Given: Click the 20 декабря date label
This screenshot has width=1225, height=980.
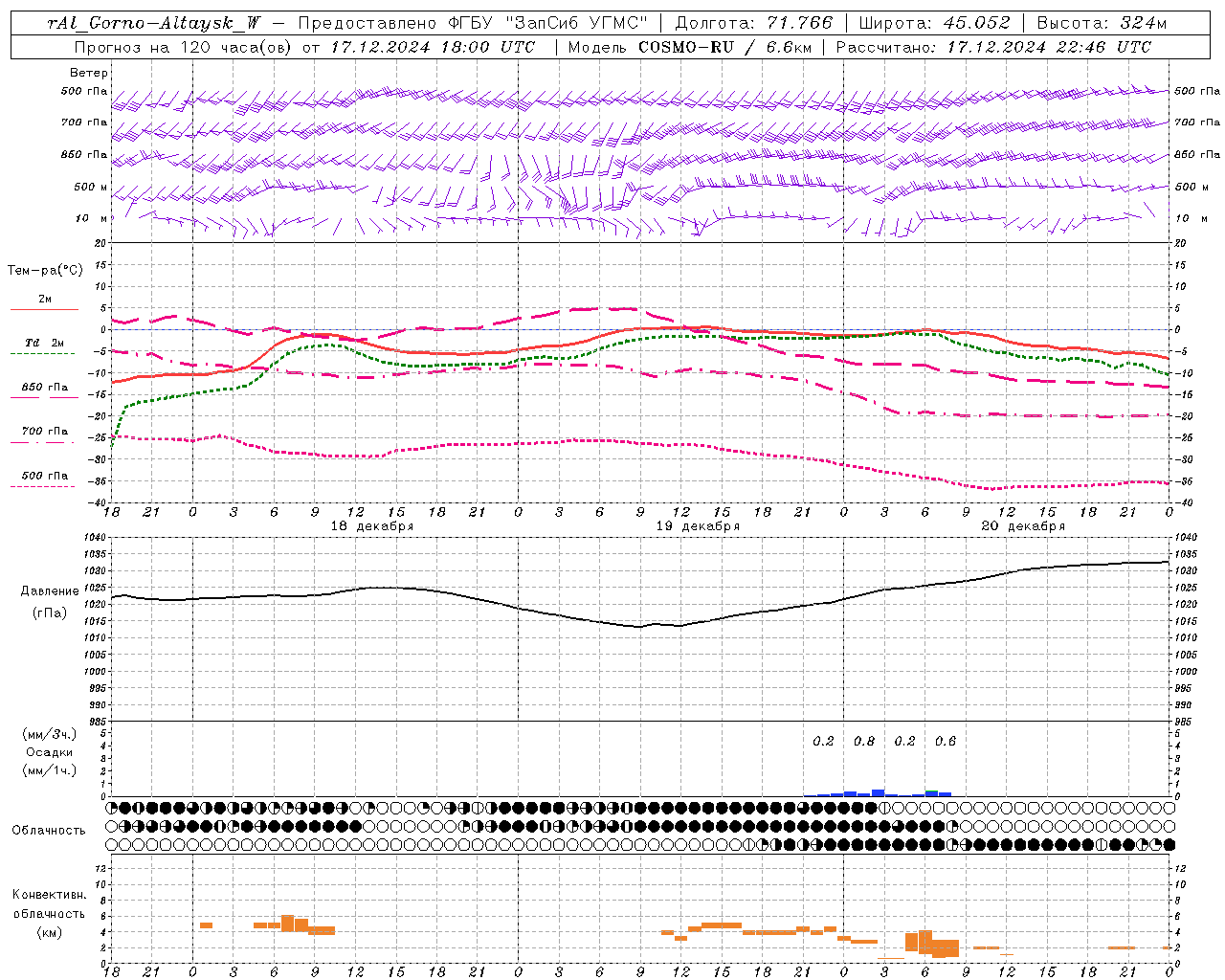Looking at the screenshot, I should pyautogui.click(x=1023, y=526).
